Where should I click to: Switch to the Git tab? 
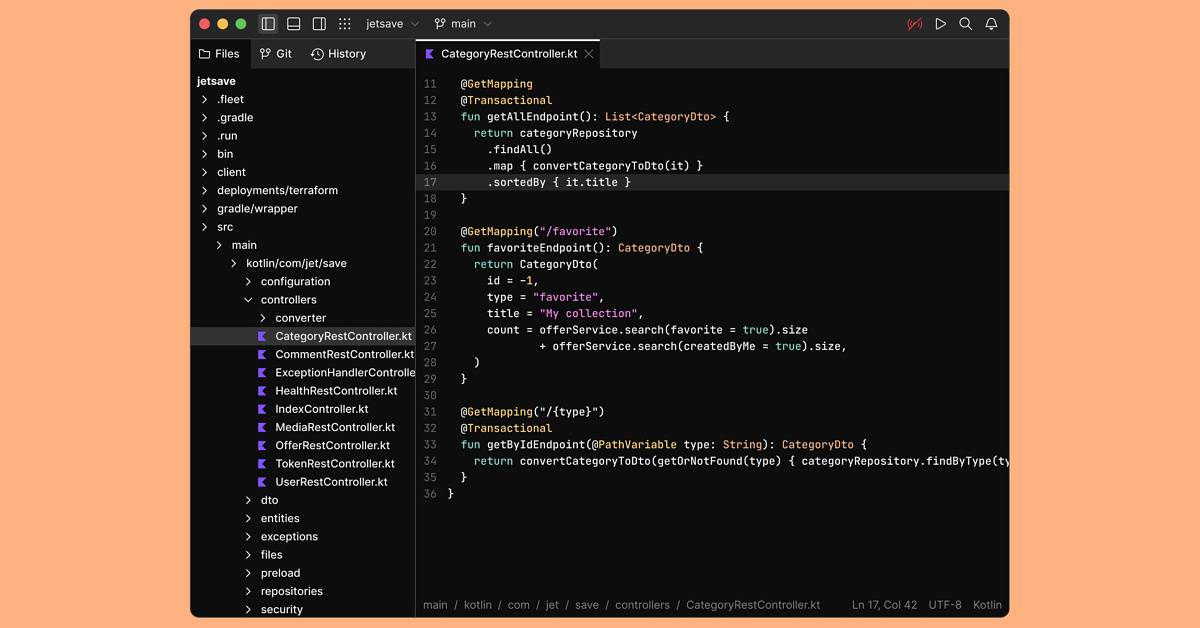point(276,54)
